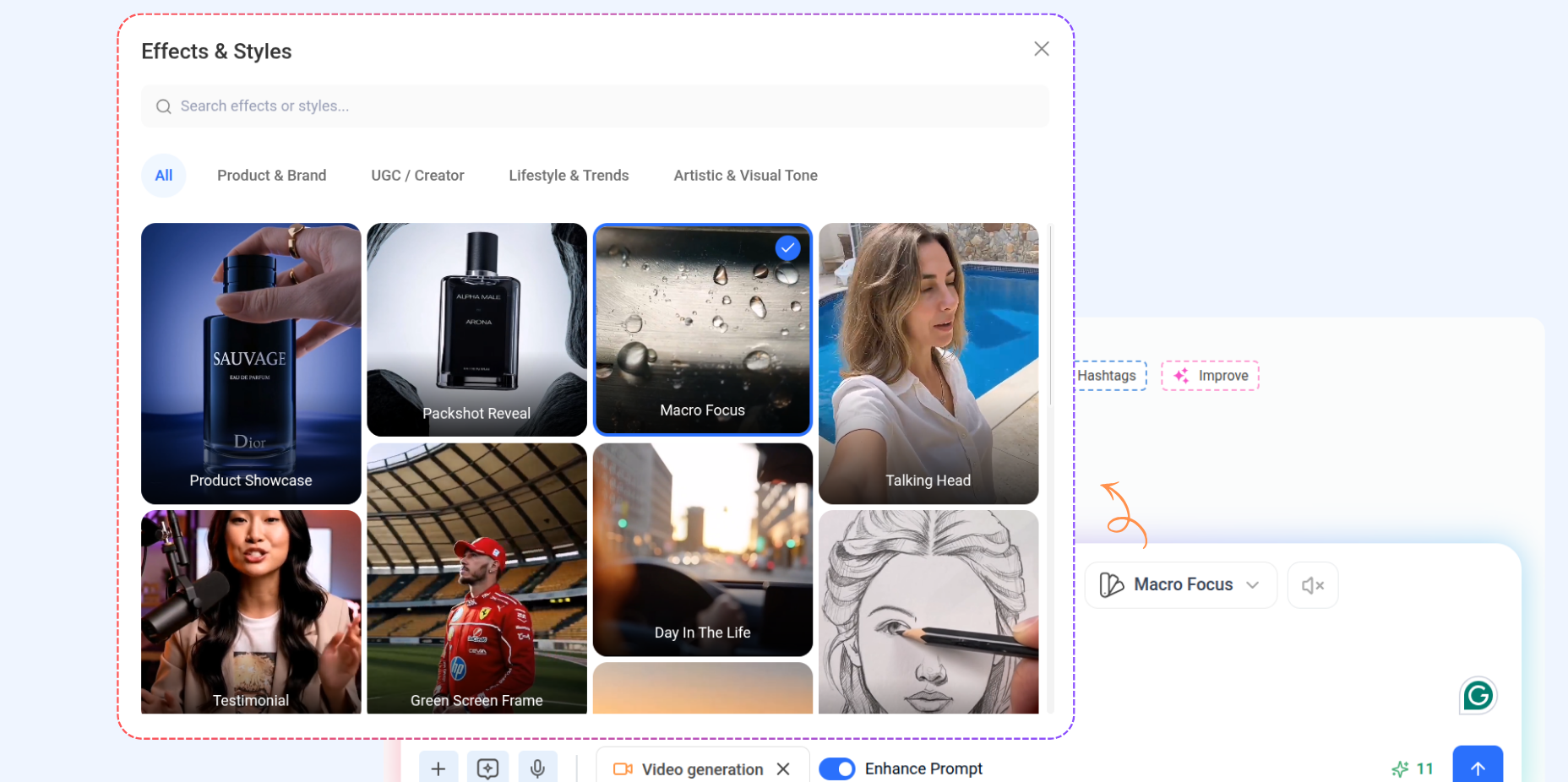Click the green credits sparkle icon
Screen dimensions: 1568x782
point(1400,768)
